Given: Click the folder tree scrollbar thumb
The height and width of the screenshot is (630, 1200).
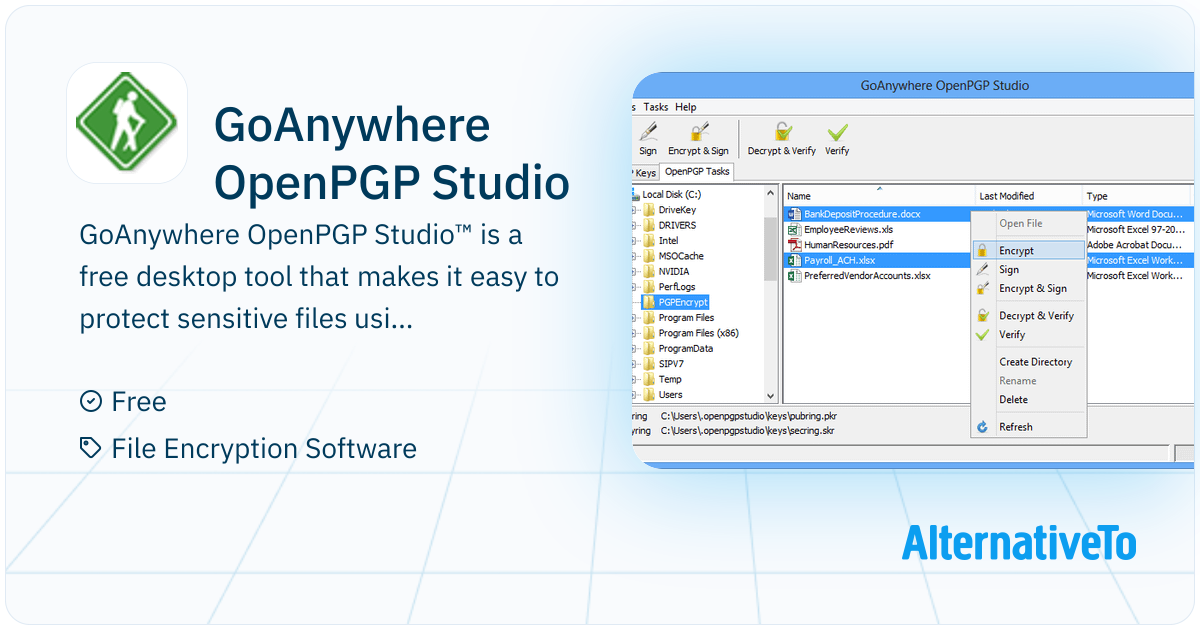Looking at the screenshot, I should (x=771, y=250).
